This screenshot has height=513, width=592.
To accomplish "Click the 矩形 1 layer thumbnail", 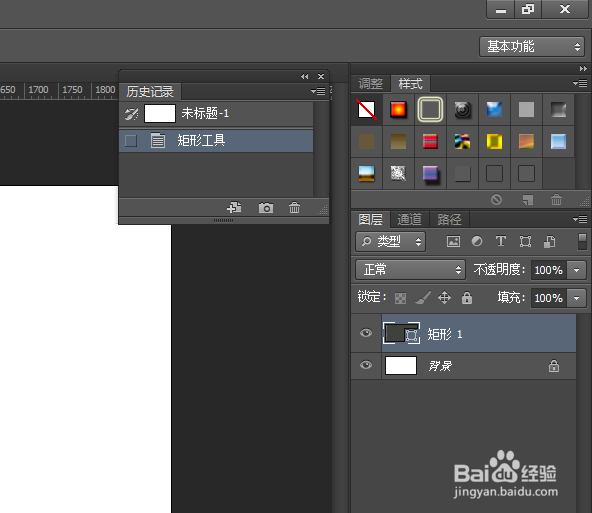I will [401, 333].
